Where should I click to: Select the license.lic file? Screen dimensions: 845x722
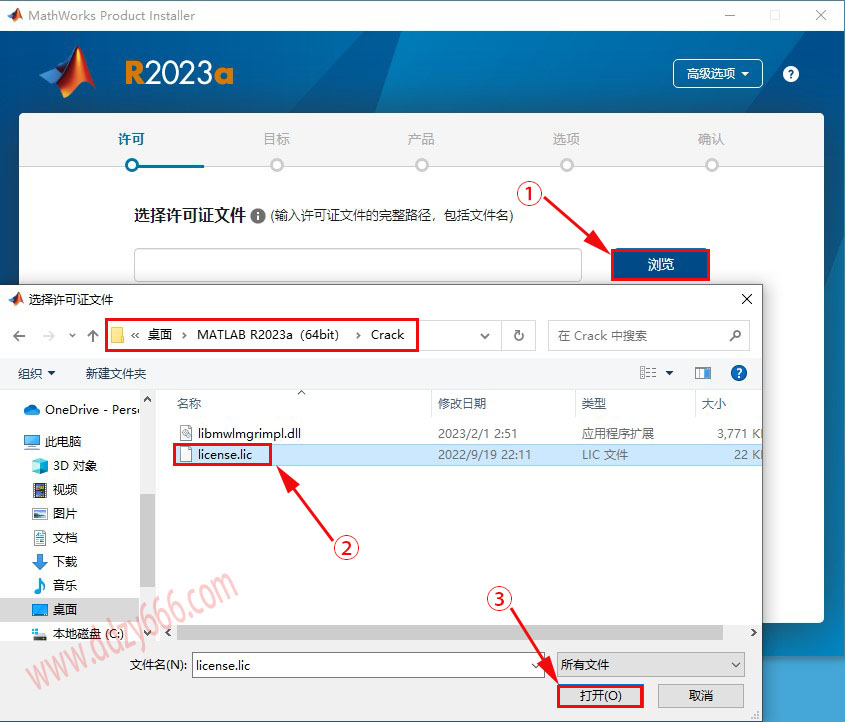pyautogui.click(x=225, y=455)
